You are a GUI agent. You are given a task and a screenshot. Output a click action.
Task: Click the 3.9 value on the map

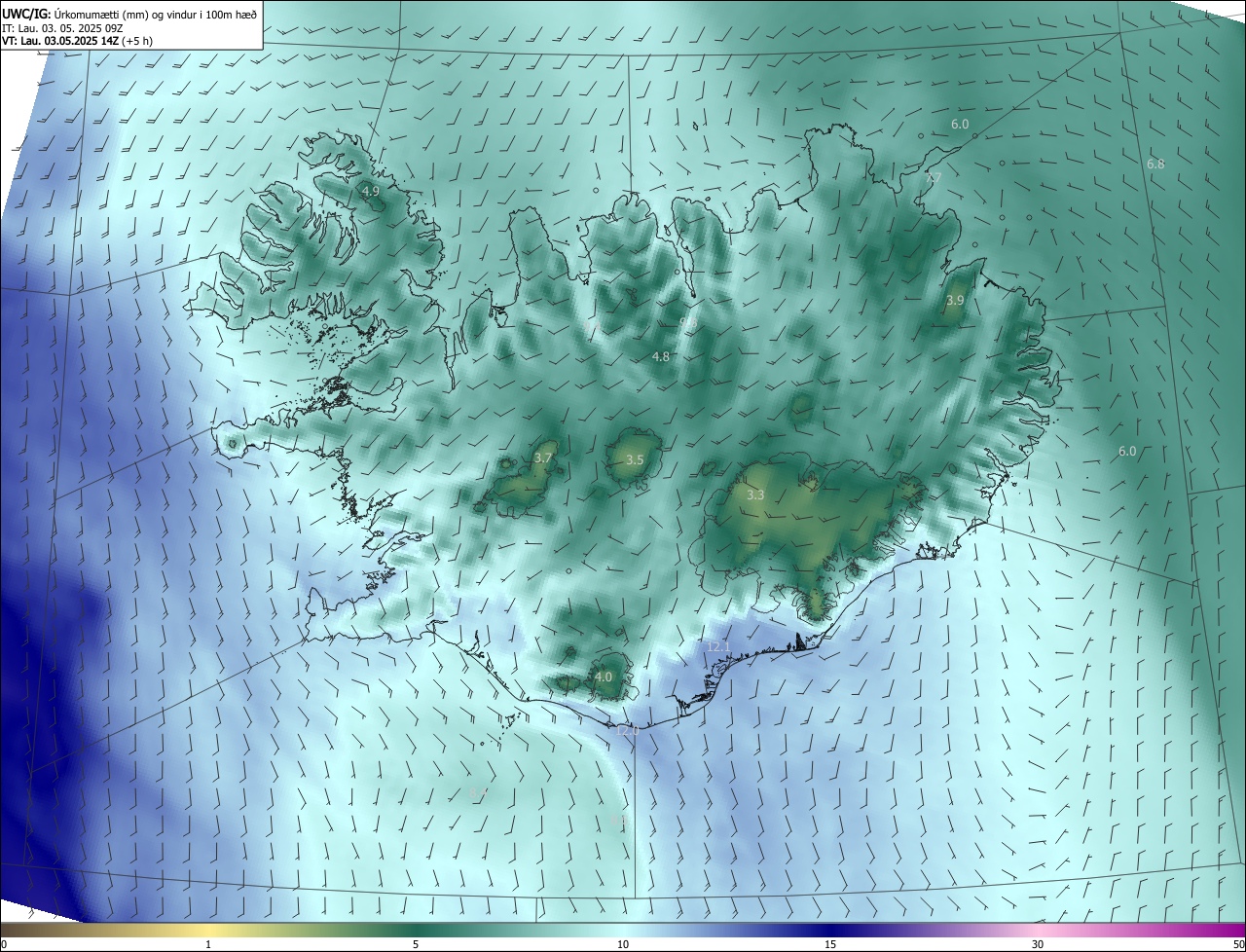[955, 301]
